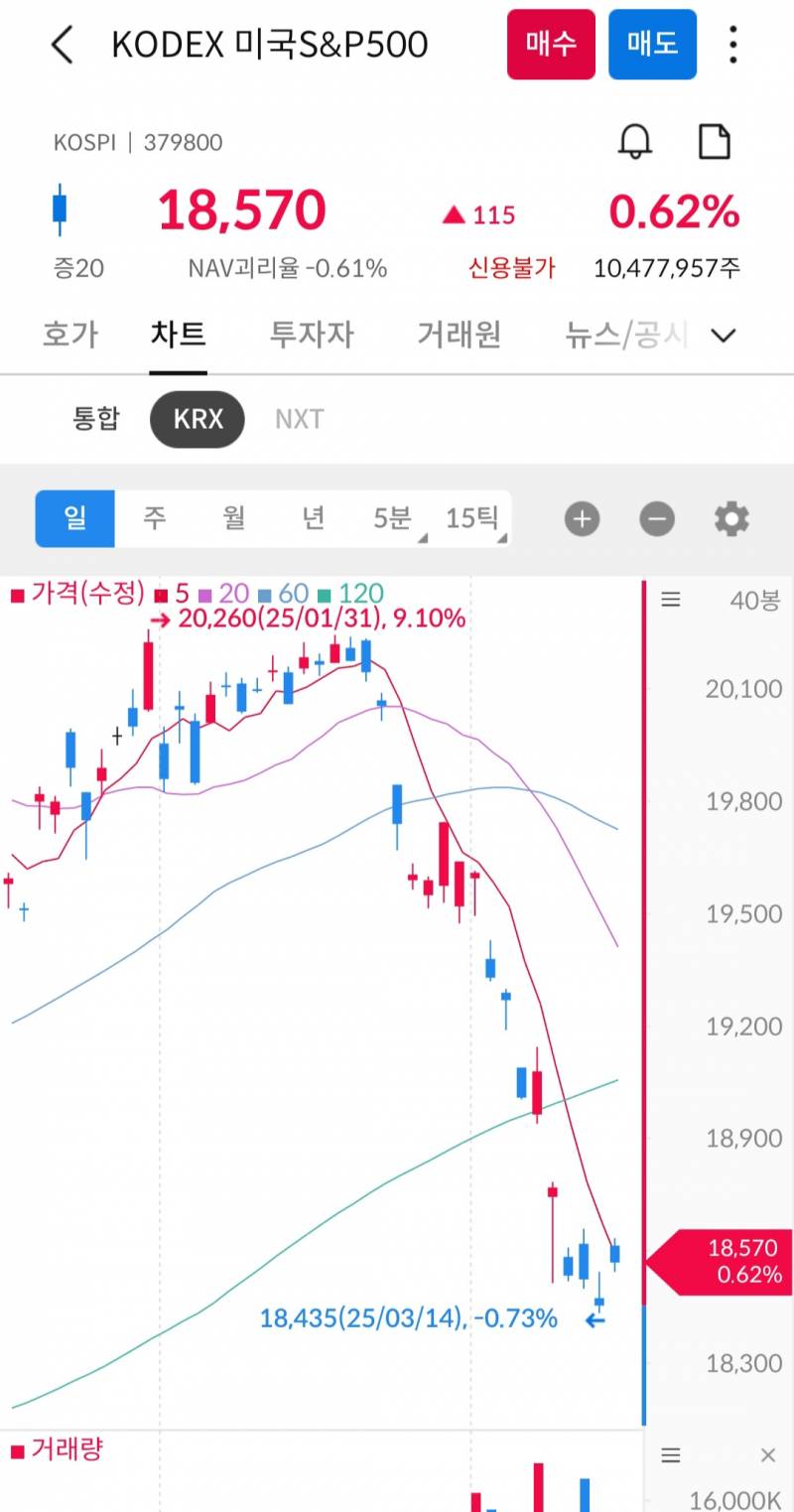Open price panel hamburger menu icon
Screen dimensions: 794x1512
(x=671, y=599)
